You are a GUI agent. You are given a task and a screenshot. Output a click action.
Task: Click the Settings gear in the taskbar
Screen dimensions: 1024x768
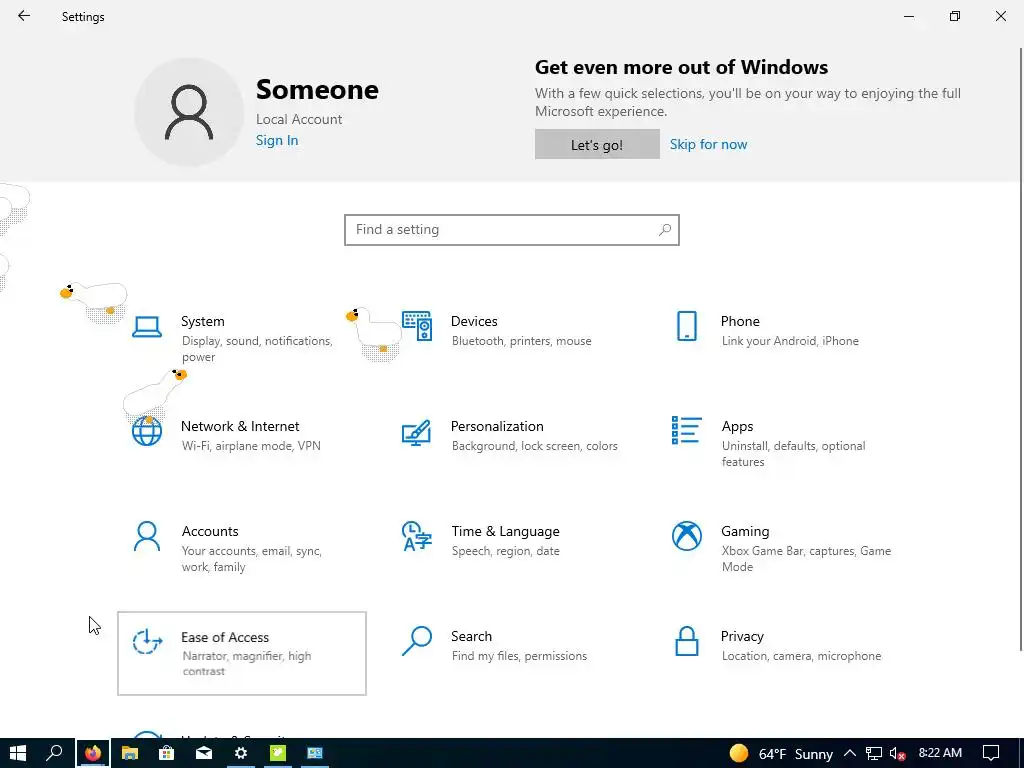[x=241, y=753]
